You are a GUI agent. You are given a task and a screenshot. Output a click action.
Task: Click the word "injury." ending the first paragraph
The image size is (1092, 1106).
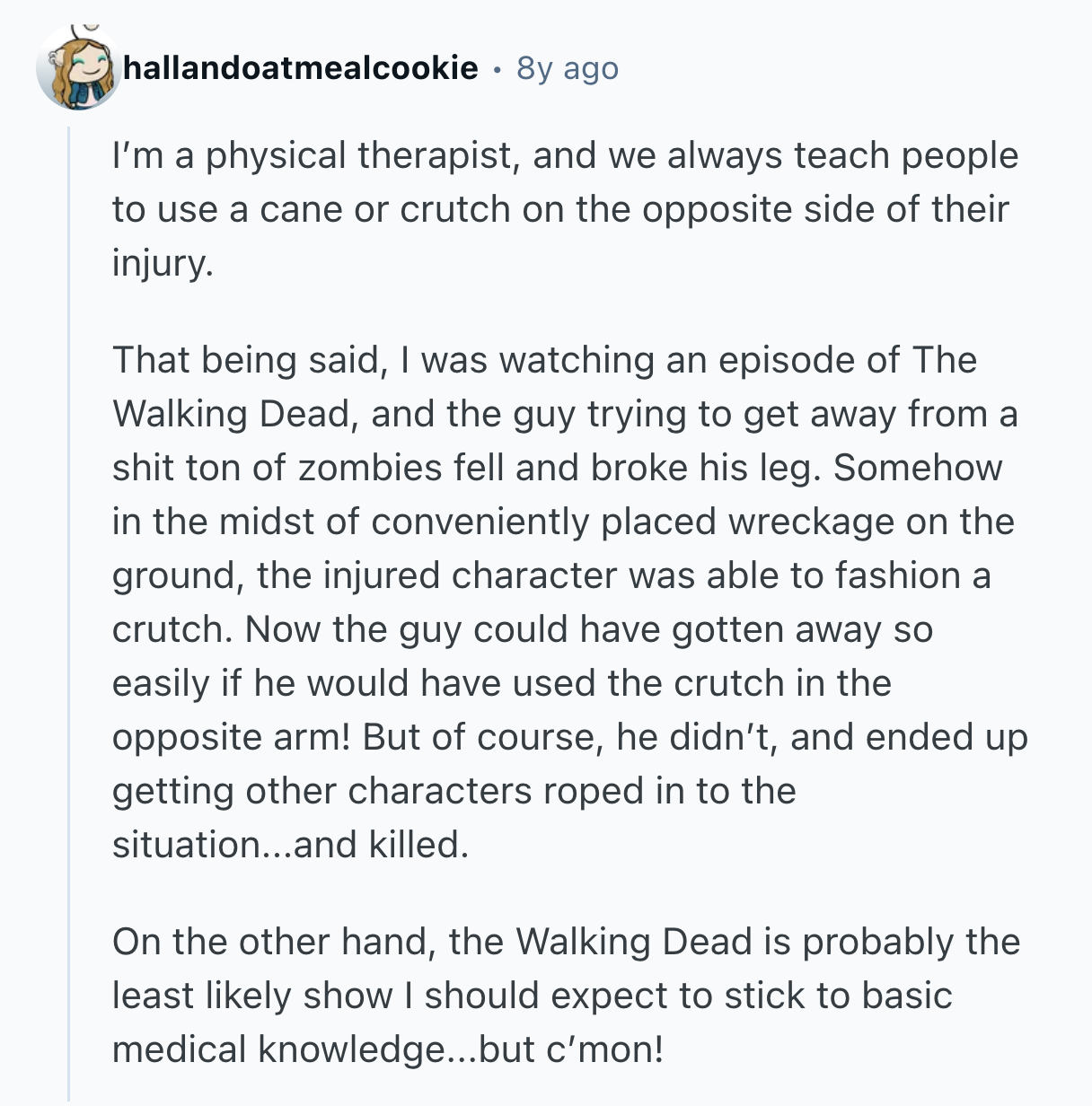coord(163,262)
